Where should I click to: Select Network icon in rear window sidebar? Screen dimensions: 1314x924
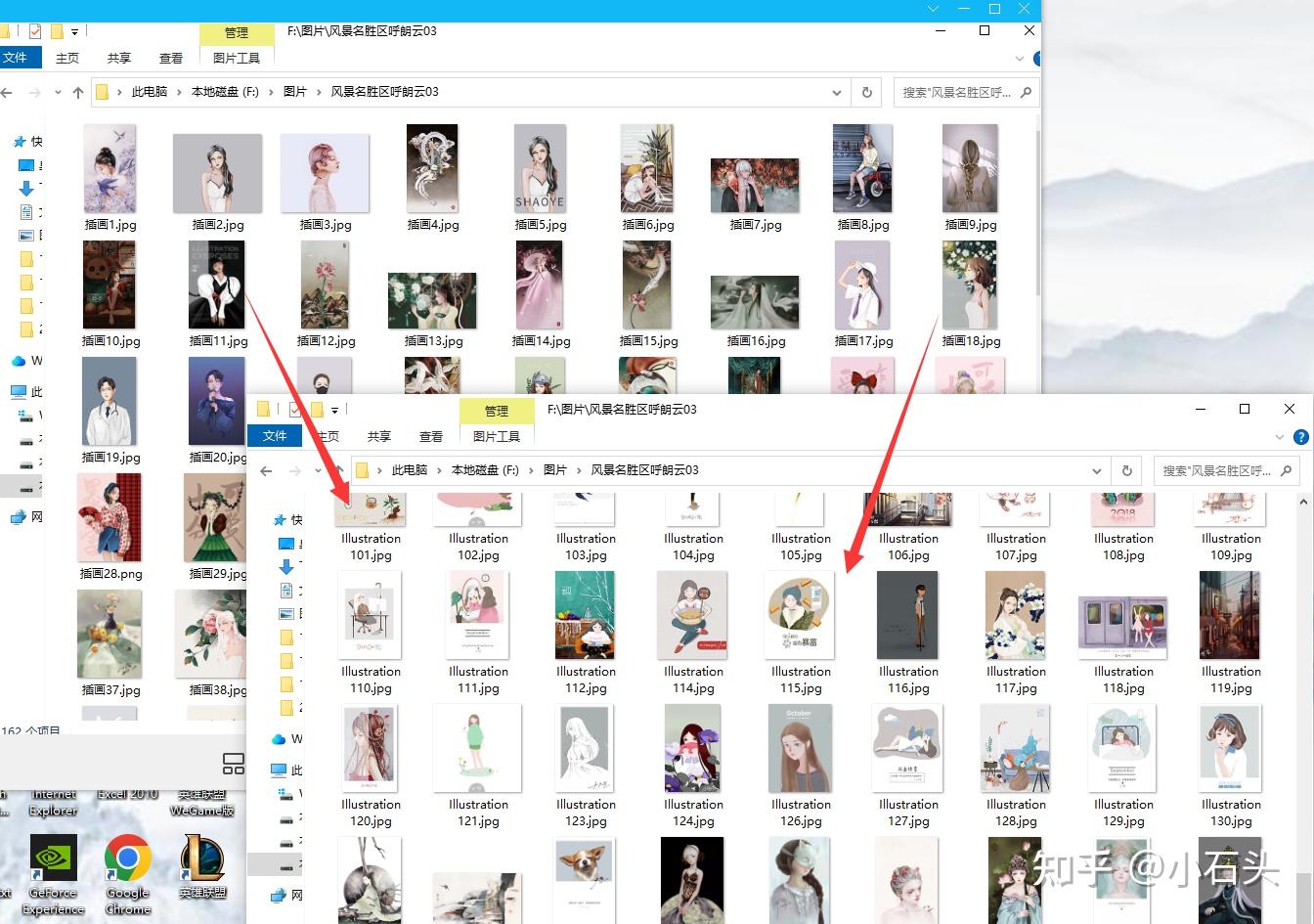19,517
